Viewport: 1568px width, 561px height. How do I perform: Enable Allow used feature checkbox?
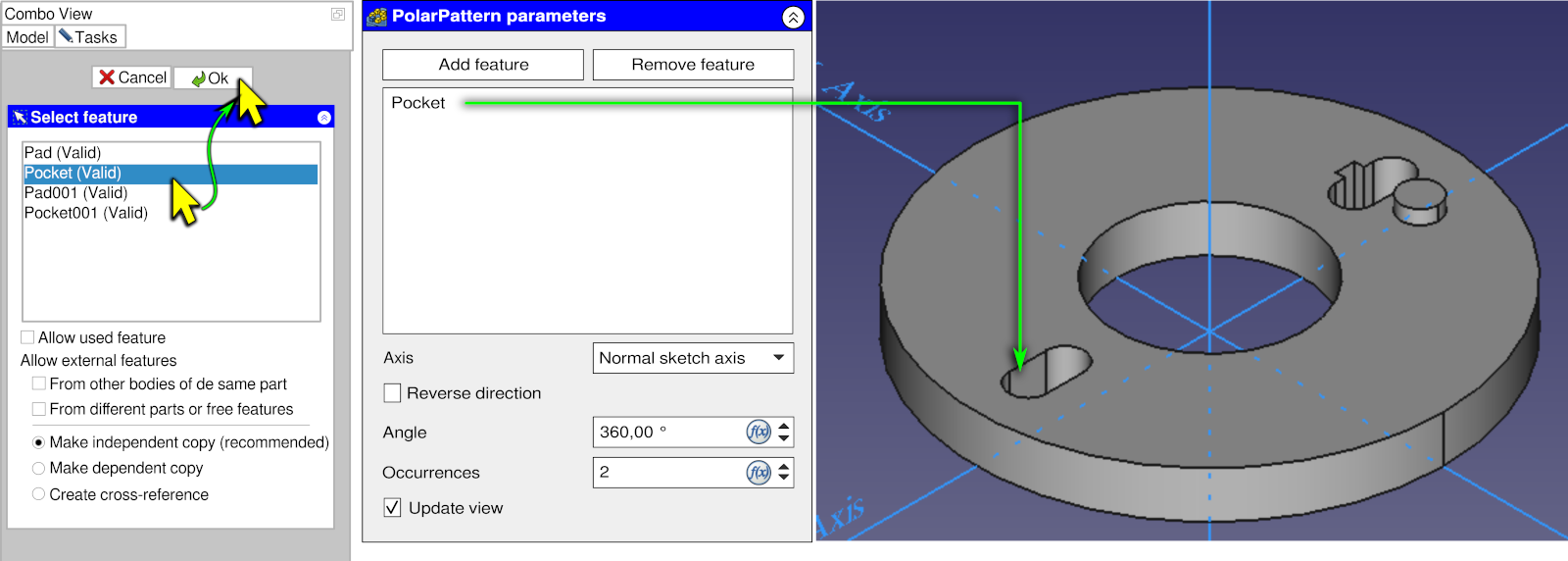[x=27, y=337]
